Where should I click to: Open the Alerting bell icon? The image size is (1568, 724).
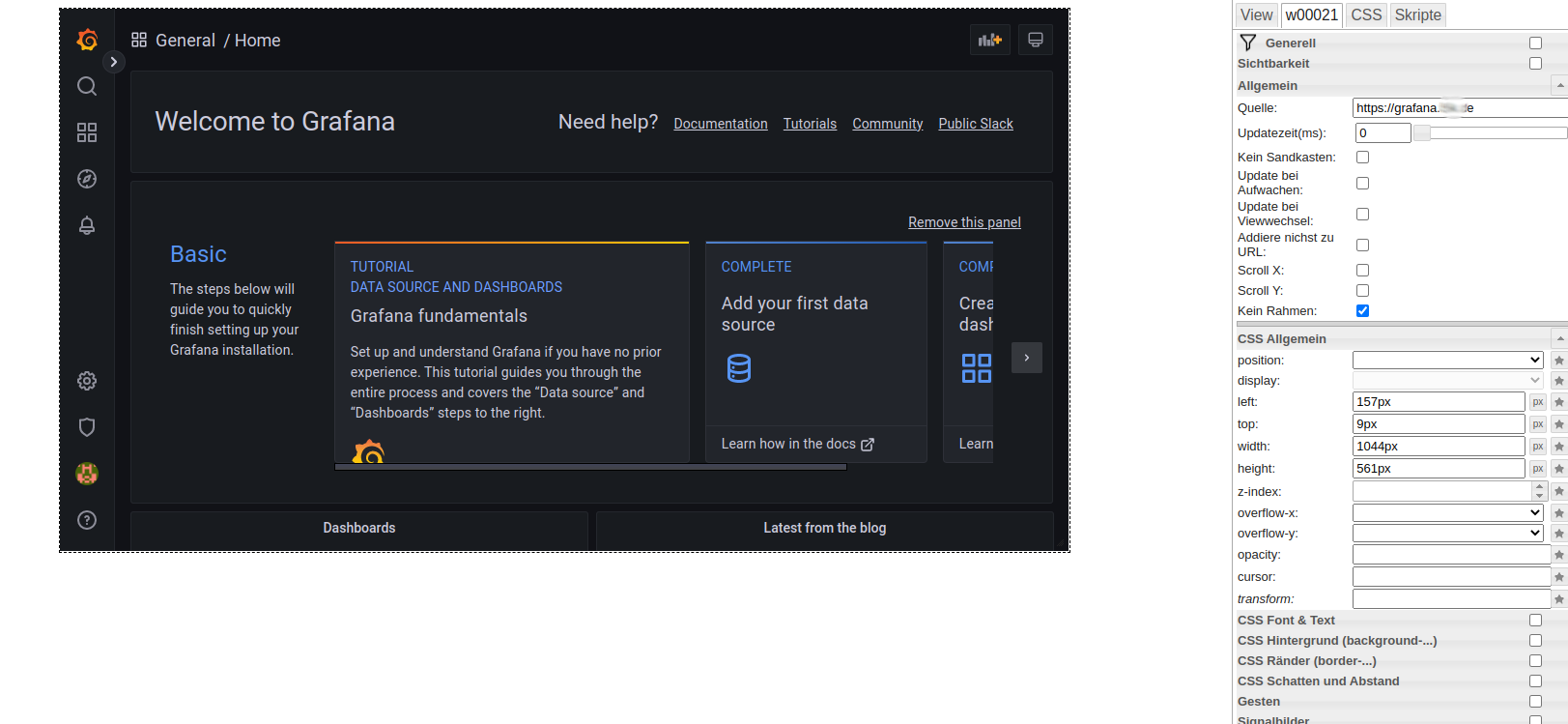(x=87, y=225)
